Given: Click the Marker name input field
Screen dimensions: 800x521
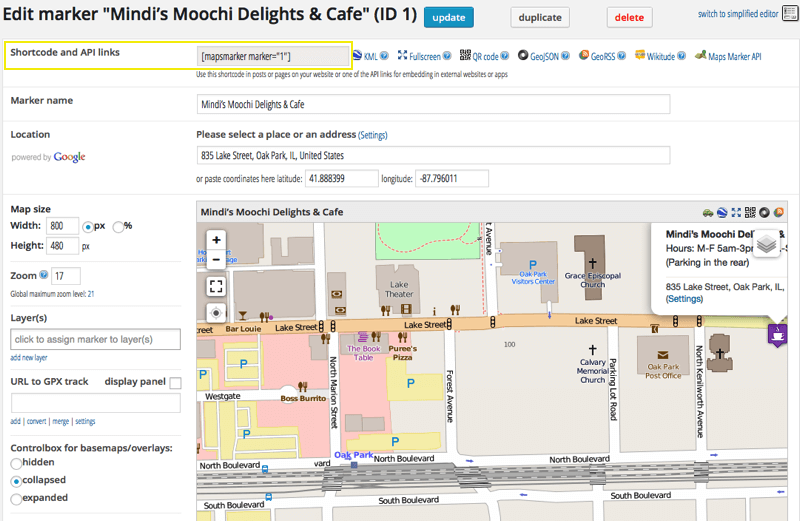Looking at the screenshot, I should pyautogui.click(x=433, y=104).
